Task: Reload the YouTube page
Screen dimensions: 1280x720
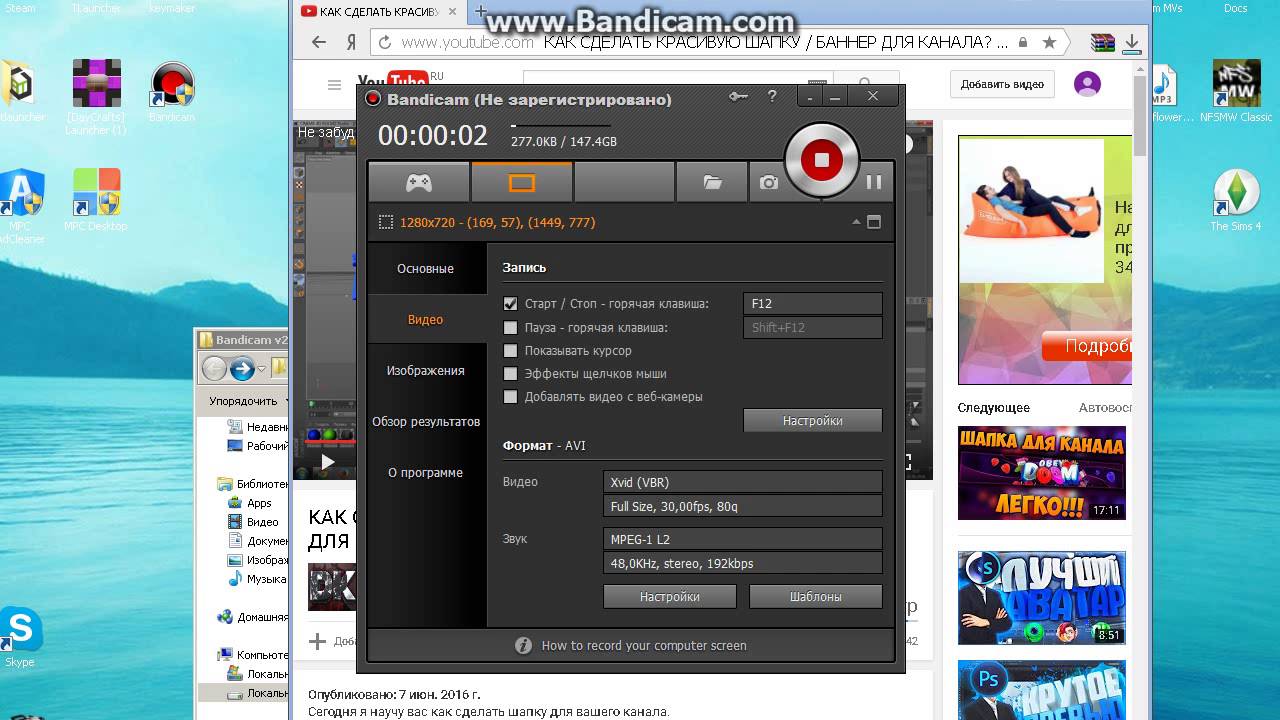Action: pyautogui.click(x=383, y=42)
